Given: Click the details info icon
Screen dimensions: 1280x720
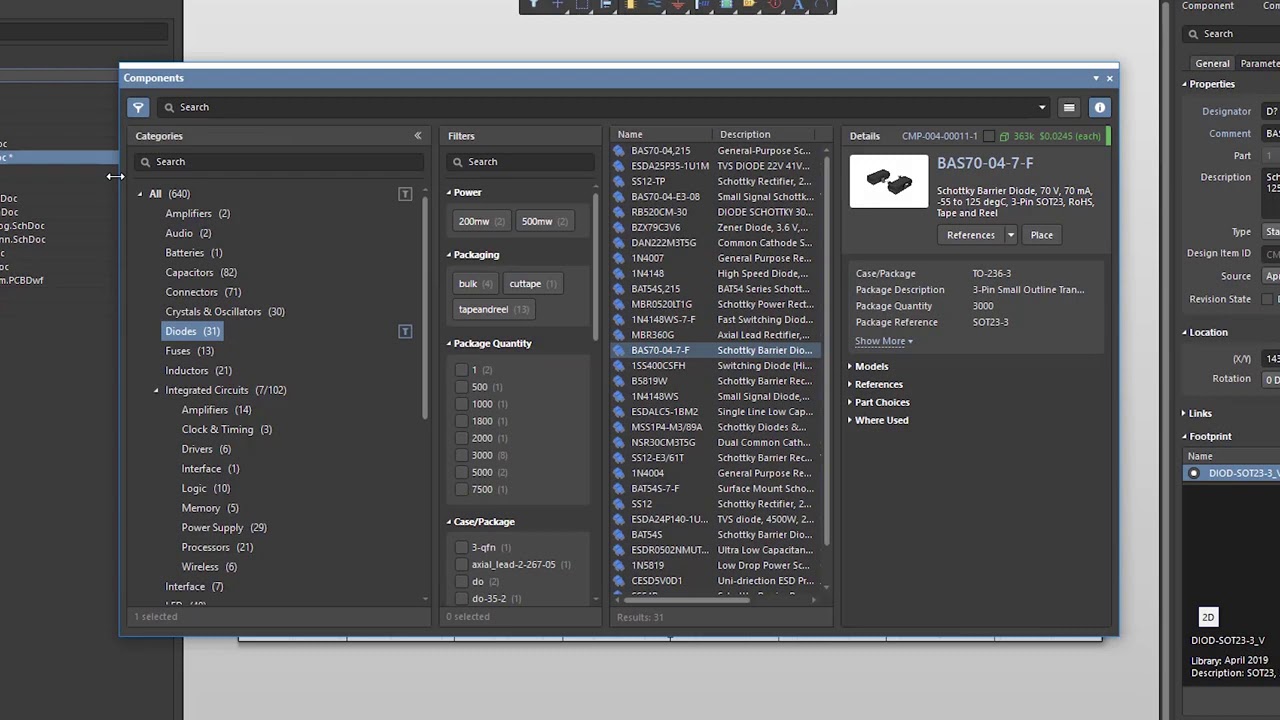Looking at the screenshot, I should click(x=1099, y=107).
